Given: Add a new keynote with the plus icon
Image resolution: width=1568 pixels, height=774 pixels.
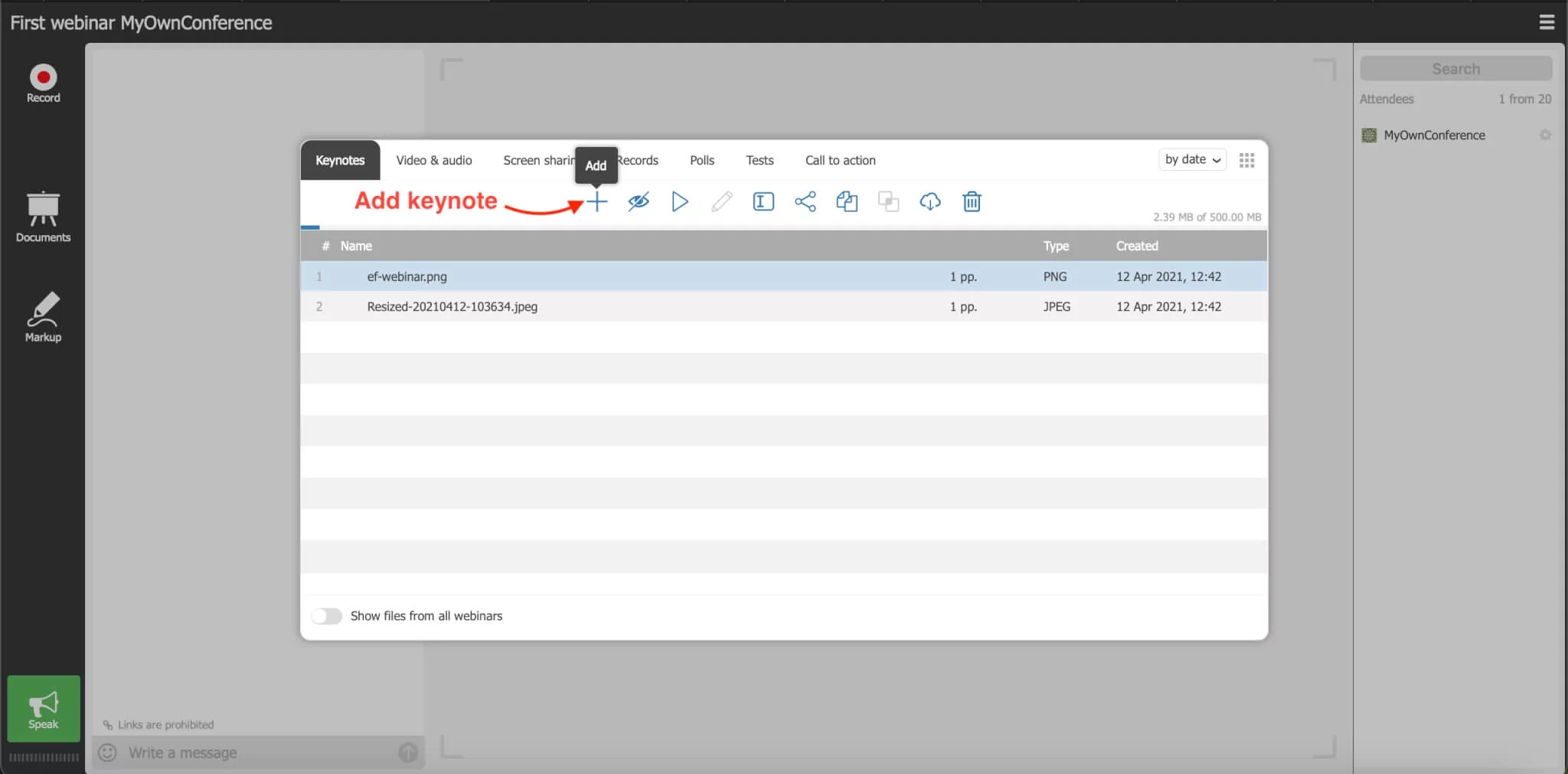Looking at the screenshot, I should pos(596,201).
